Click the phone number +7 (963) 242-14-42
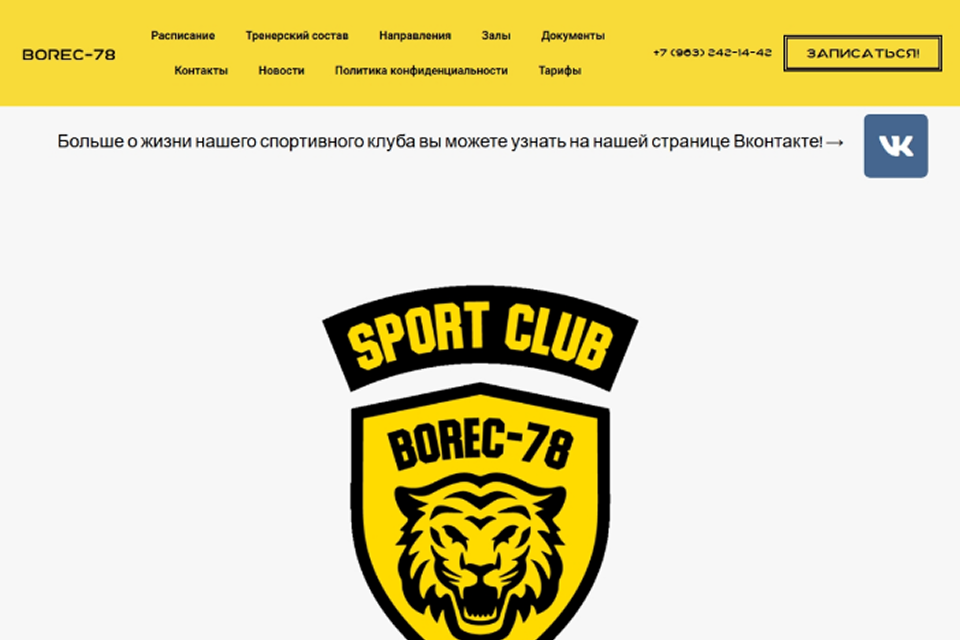Screen dimensions: 960x640 click(x=712, y=53)
